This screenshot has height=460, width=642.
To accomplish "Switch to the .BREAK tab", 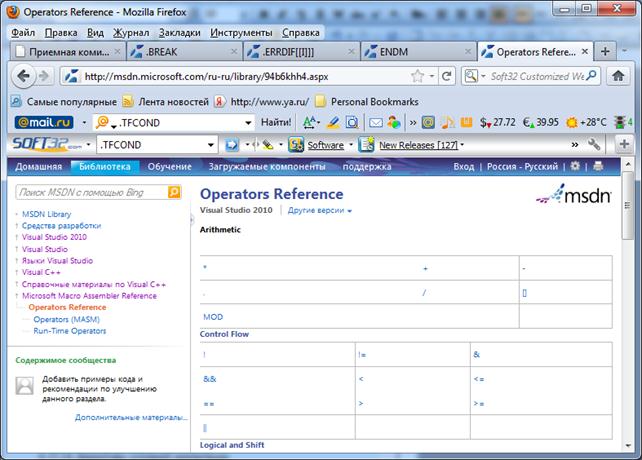I will pyautogui.click(x=185, y=52).
